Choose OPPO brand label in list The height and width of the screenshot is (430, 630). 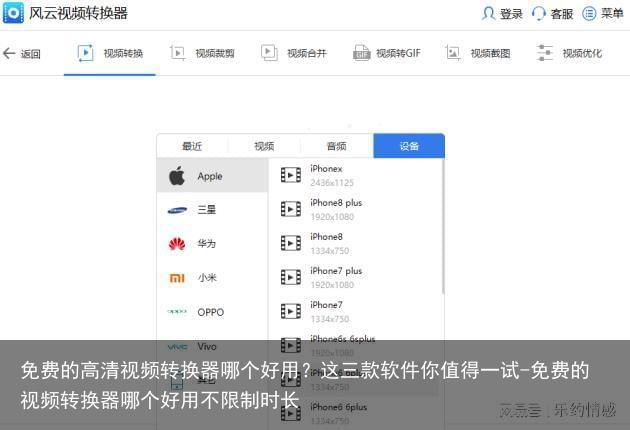(x=211, y=312)
